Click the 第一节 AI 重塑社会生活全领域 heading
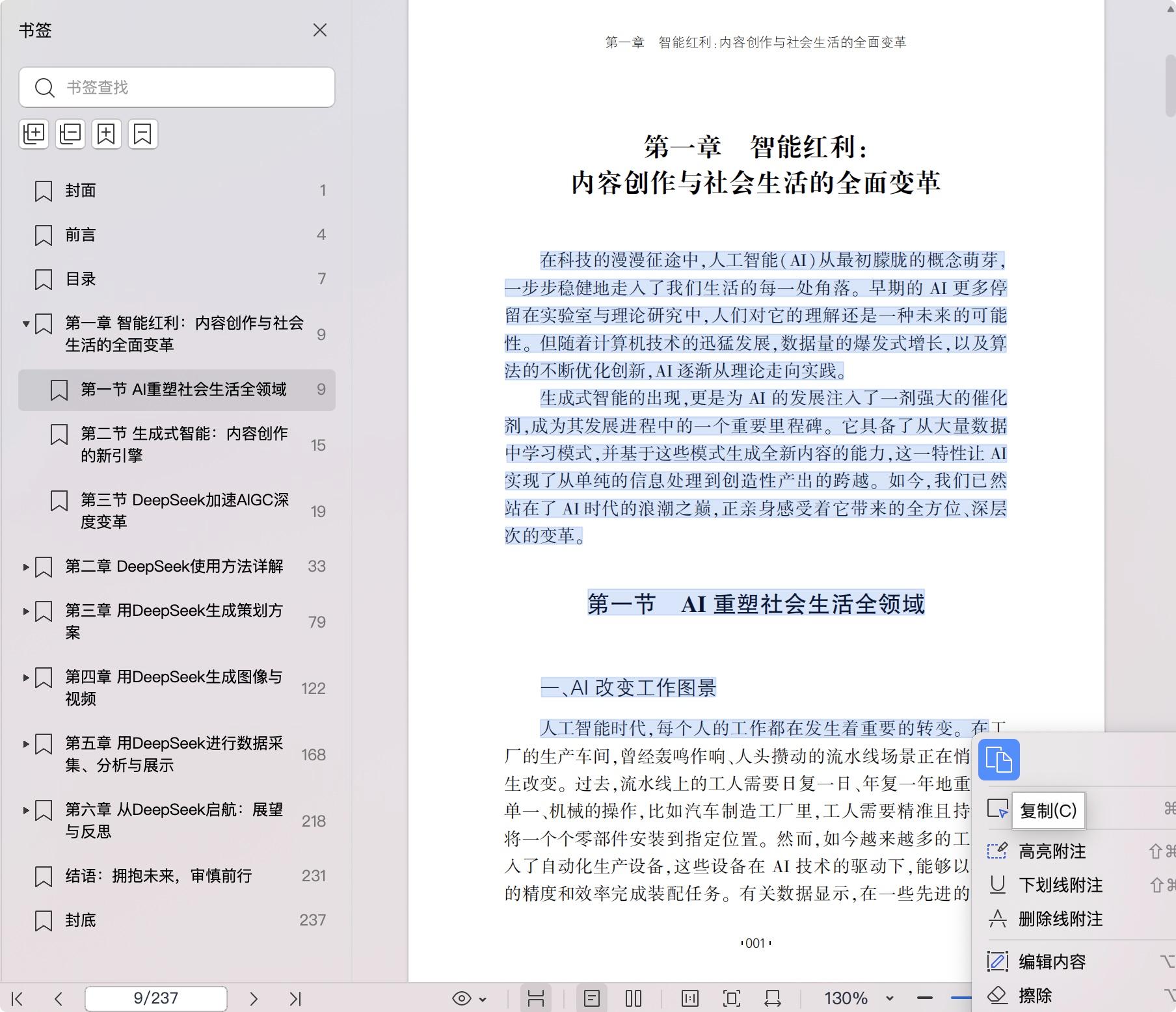1176x1012 pixels. point(756,604)
